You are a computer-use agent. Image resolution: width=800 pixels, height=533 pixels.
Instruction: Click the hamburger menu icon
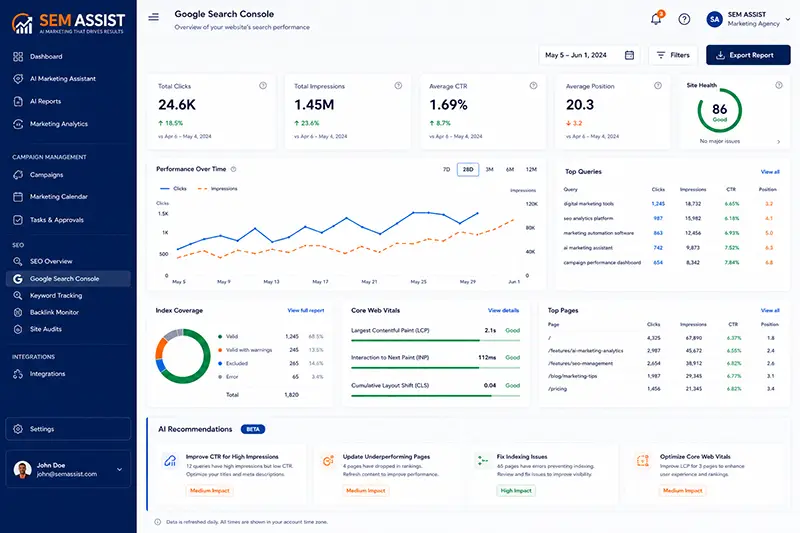(153, 17)
